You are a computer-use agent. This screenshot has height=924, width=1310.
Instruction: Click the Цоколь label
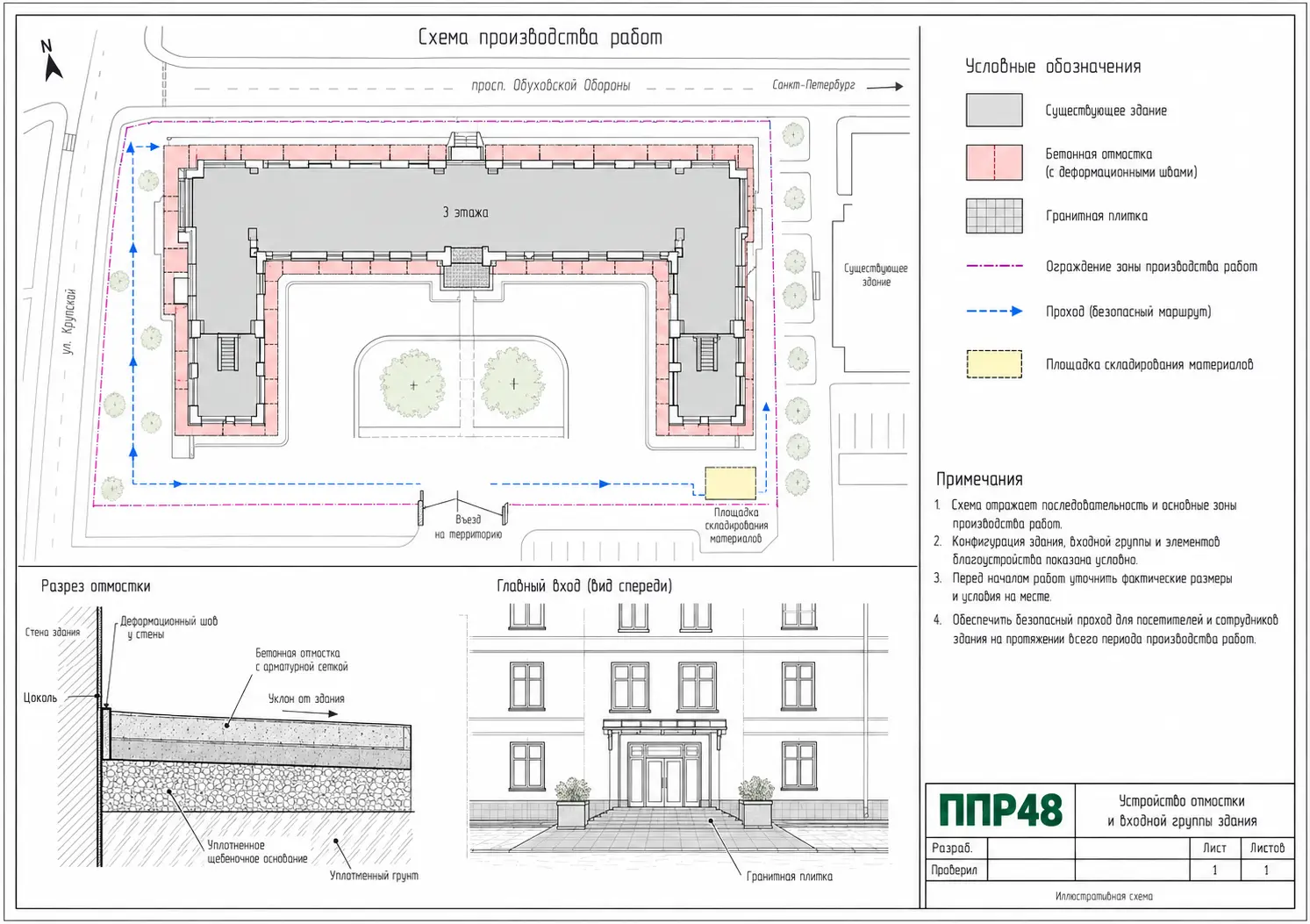39,698
